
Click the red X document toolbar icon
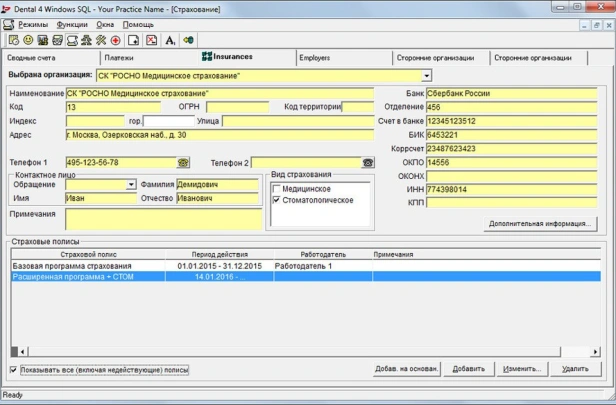tap(151, 40)
